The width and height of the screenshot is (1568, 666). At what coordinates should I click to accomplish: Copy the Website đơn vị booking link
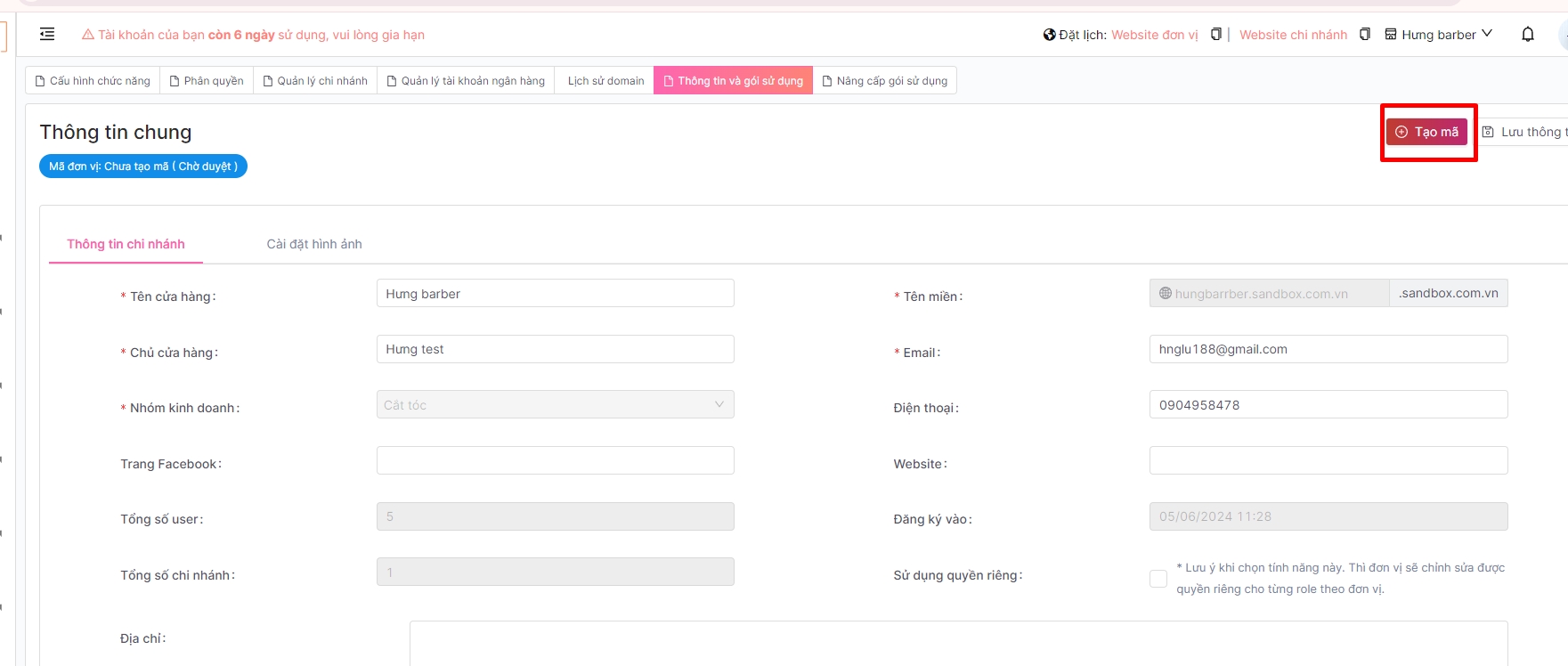pos(1215,35)
